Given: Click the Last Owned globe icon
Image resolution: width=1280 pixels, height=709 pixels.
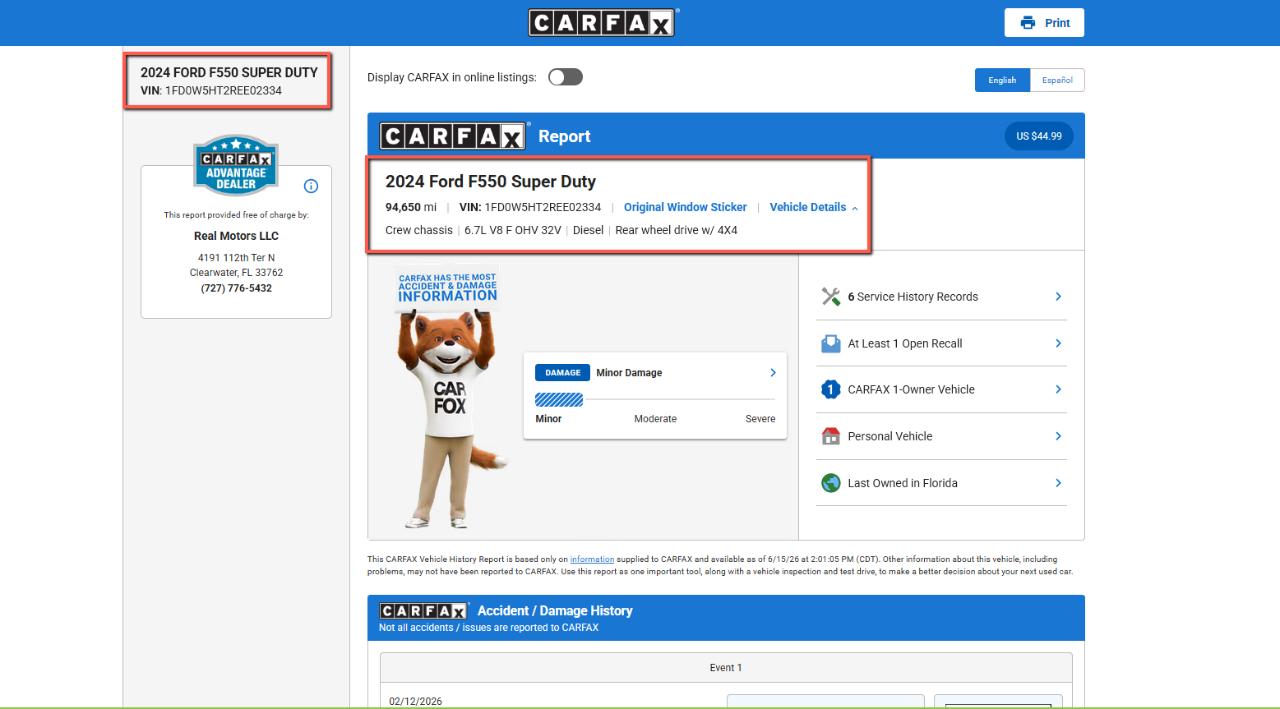Looking at the screenshot, I should point(831,483).
